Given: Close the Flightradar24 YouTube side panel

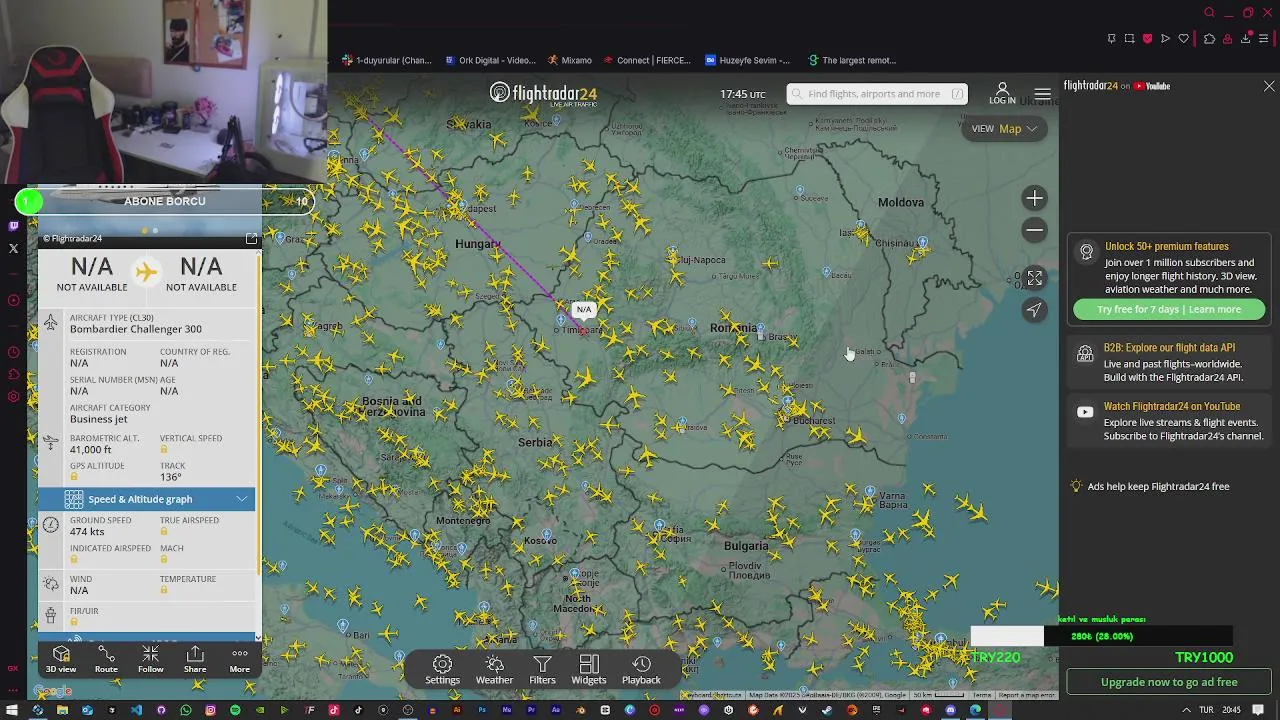Looking at the screenshot, I should pyautogui.click(x=1269, y=86).
